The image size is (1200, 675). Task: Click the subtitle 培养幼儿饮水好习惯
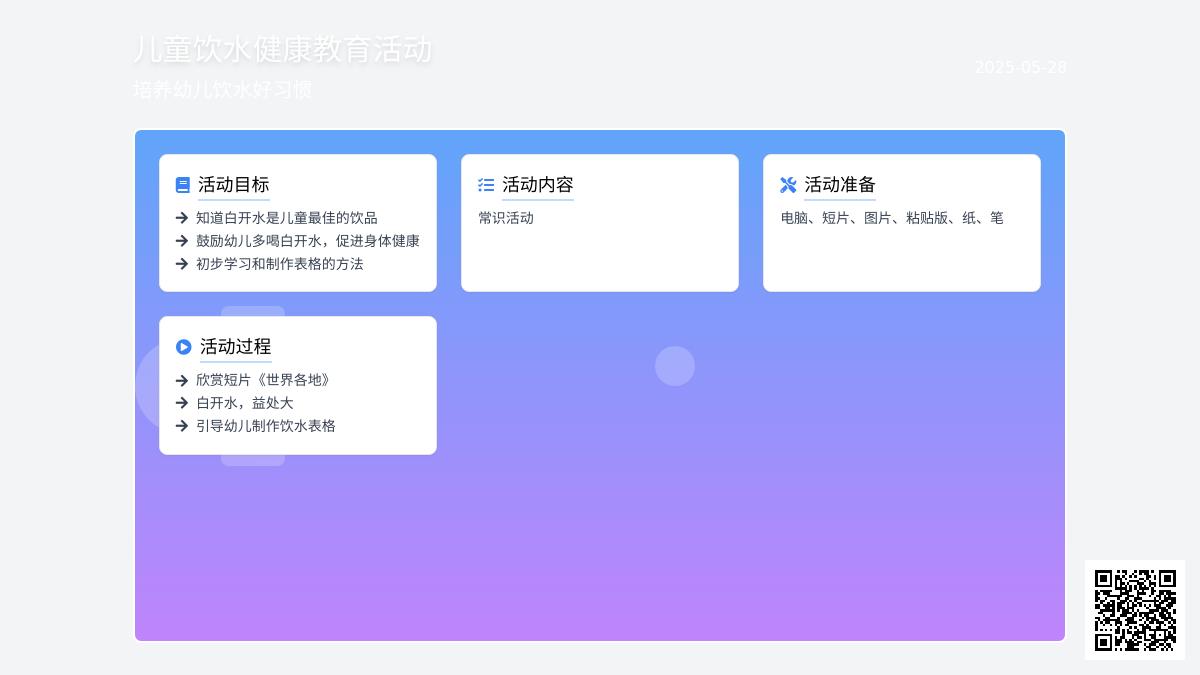click(223, 90)
